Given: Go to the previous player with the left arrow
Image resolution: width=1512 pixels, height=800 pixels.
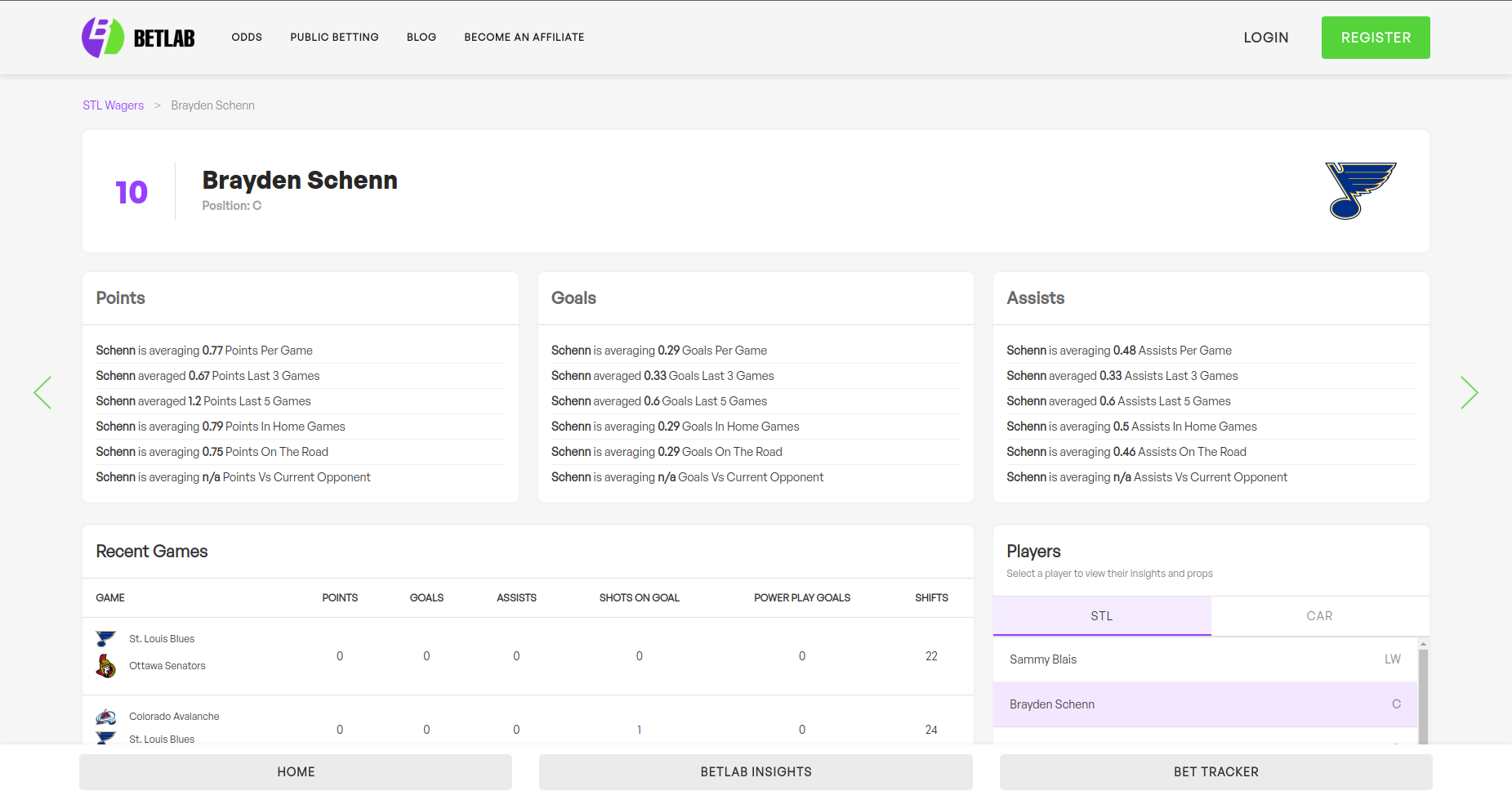Looking at the screenshot, I should [42, 393].
